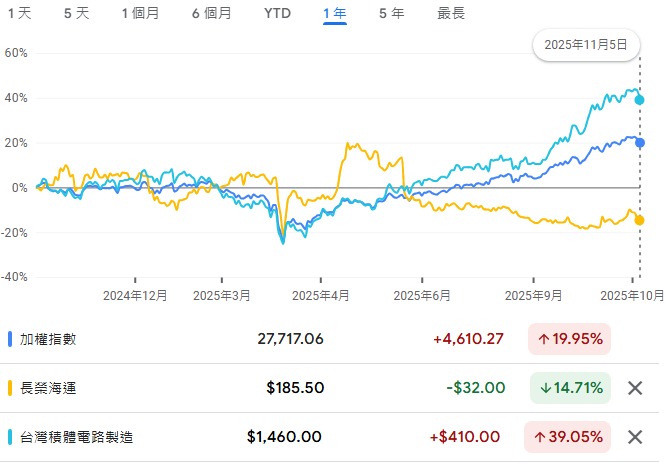Click the 2025年10月 axis label

[632, 296]
